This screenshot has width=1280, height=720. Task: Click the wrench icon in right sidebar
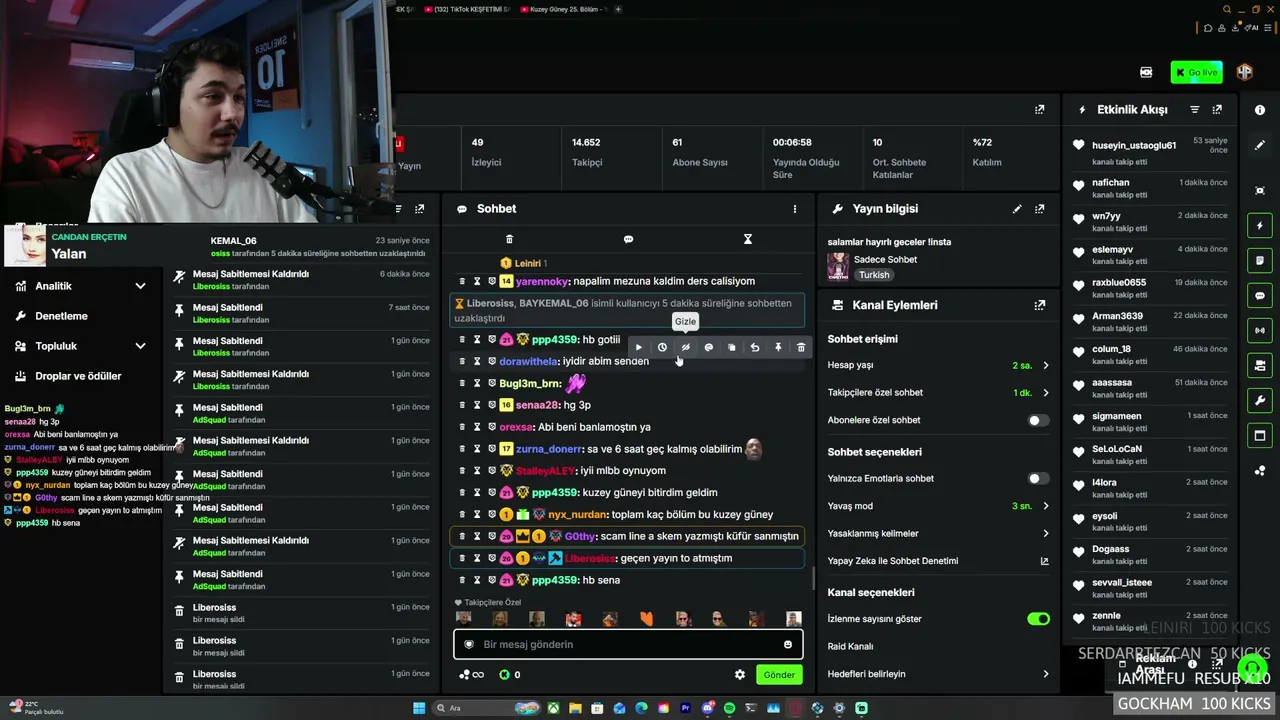point(1260,401)
